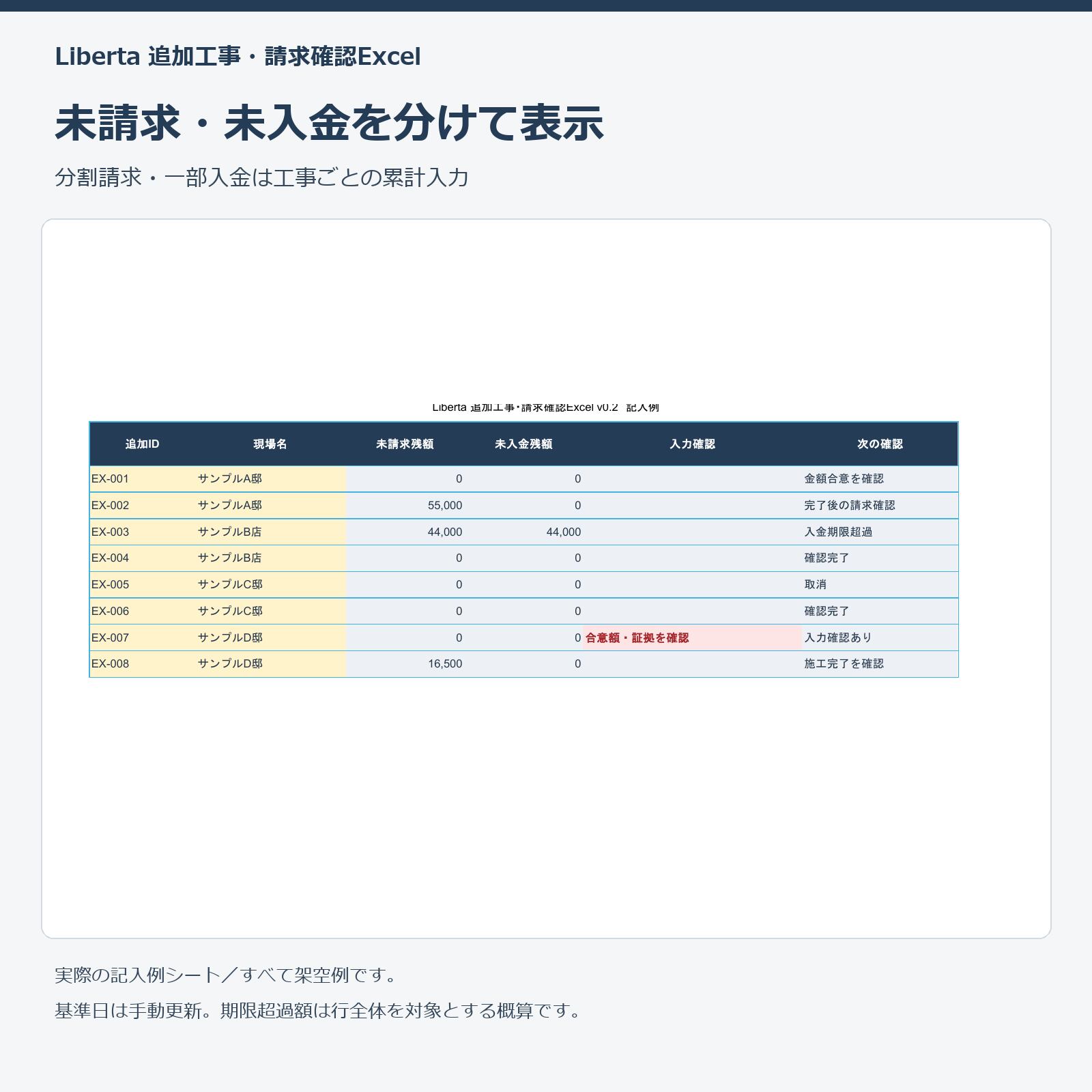
Task: Select the EX-008 cell
Action: coord(143,664)
